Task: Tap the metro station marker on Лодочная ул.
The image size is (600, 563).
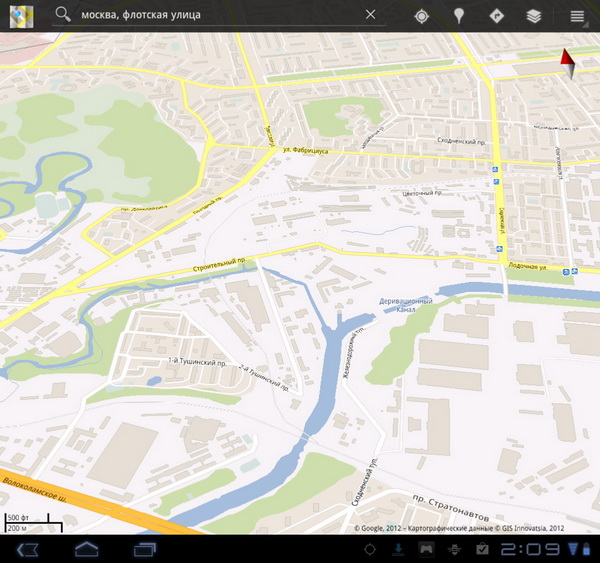Action: (x=567, y=272)
